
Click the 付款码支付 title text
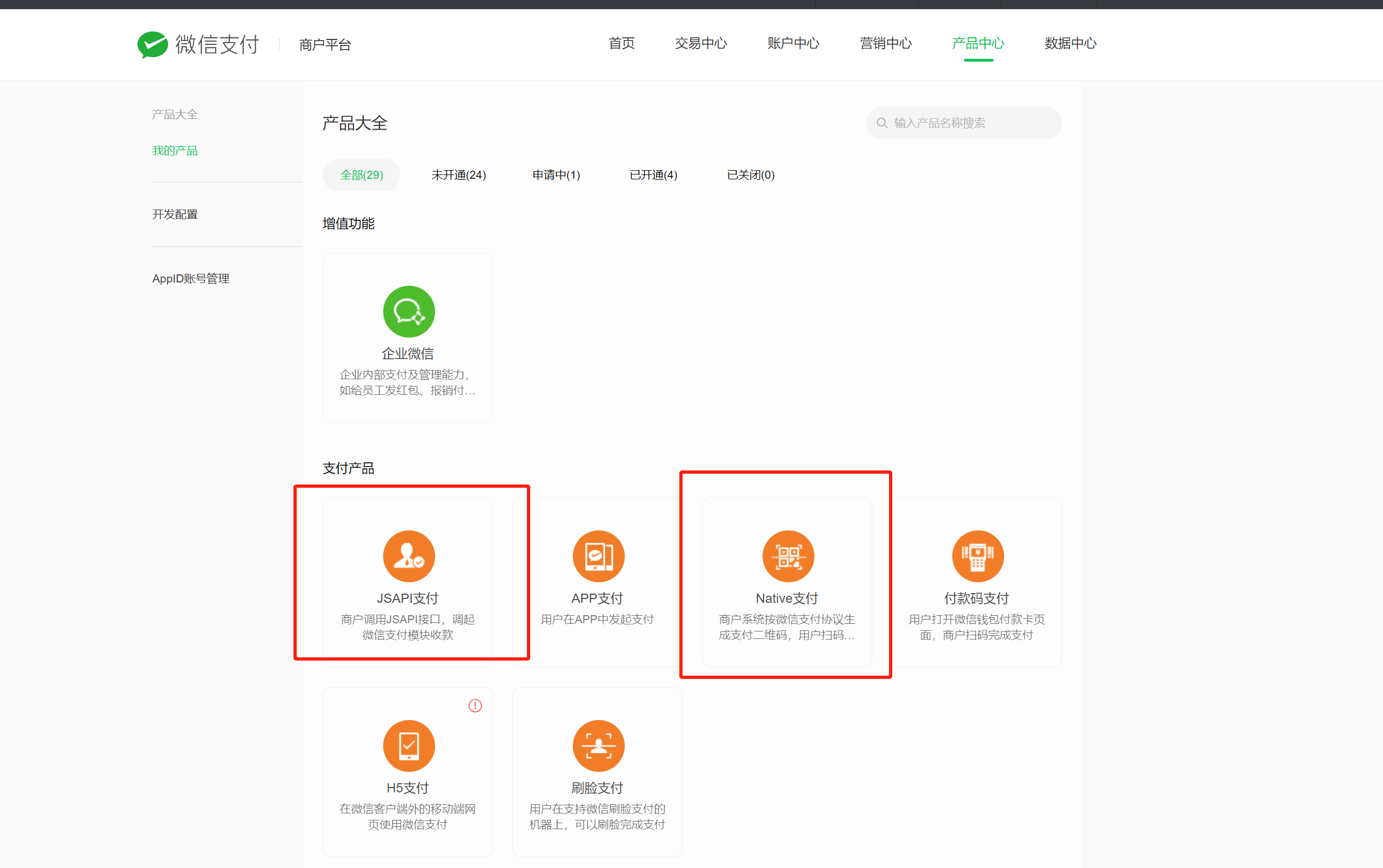[977, 598]
